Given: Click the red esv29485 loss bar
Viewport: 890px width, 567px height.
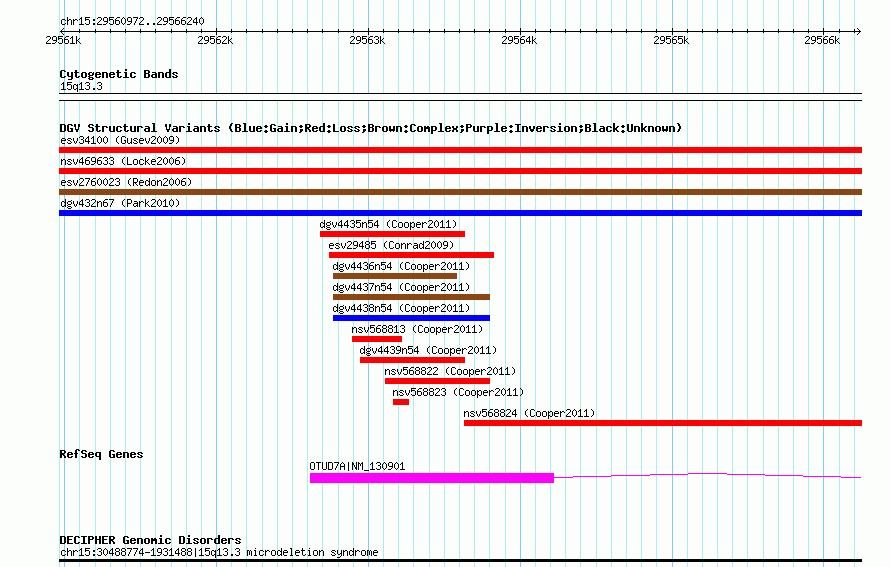Looking at the screenshot, I should 412,255.
